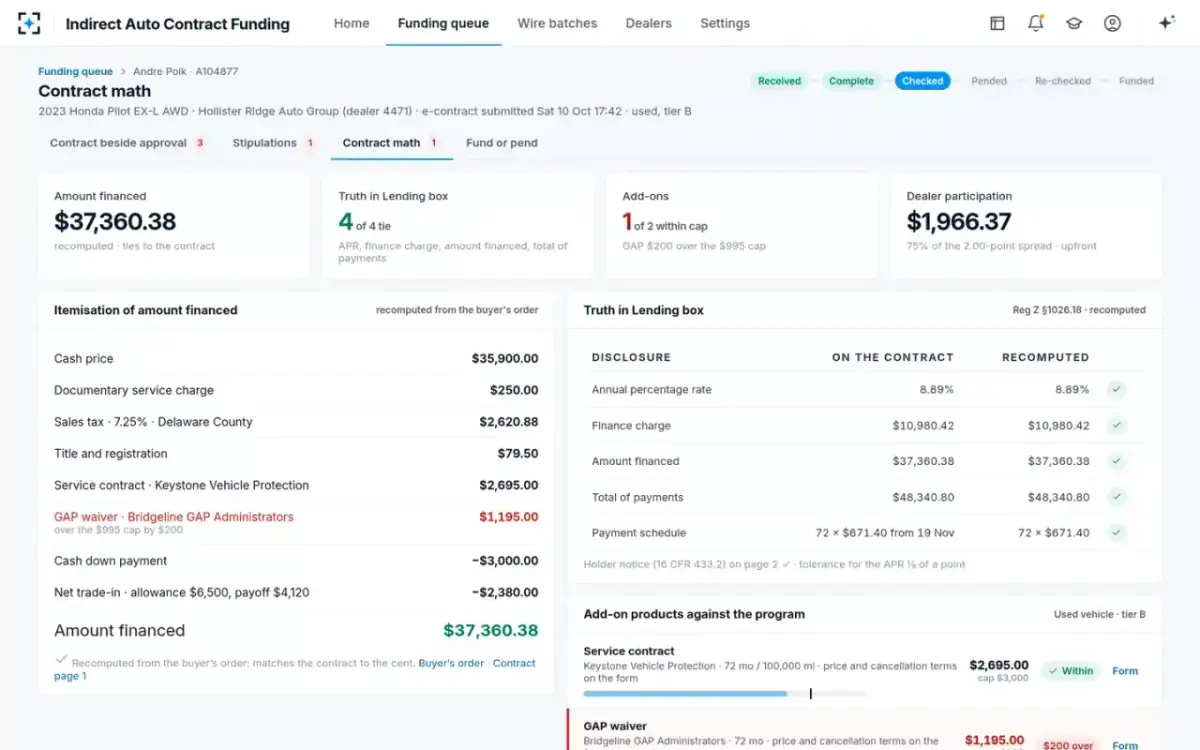Click the check icon beside Payment schedule
1200x750 pixels.
pos(1117,533)
